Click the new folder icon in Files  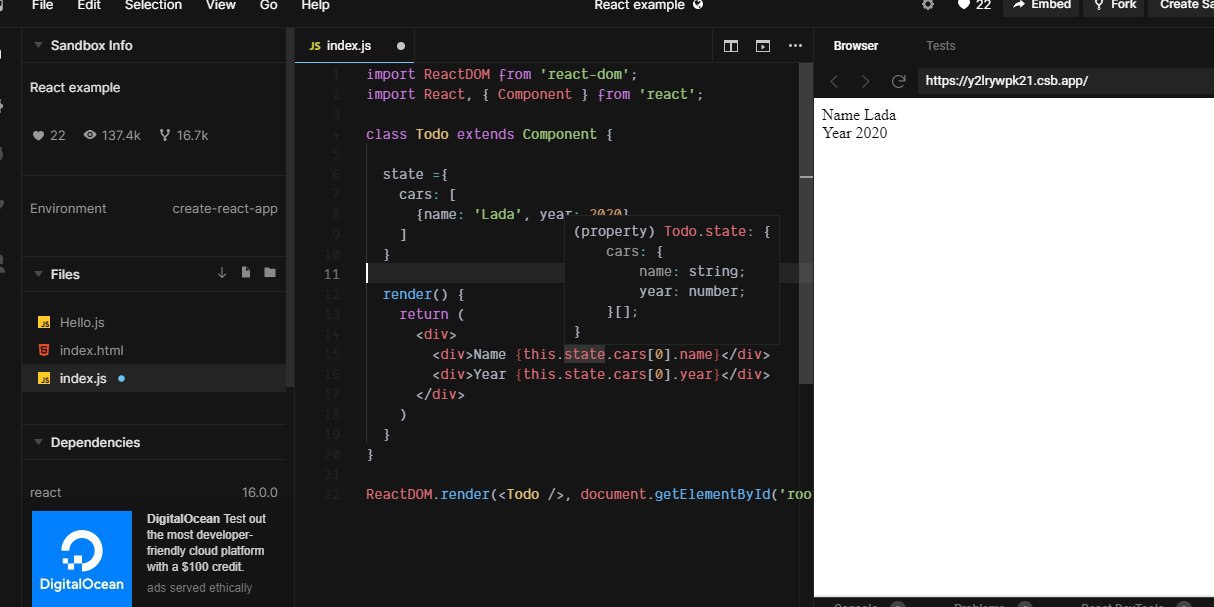(270, 273)
